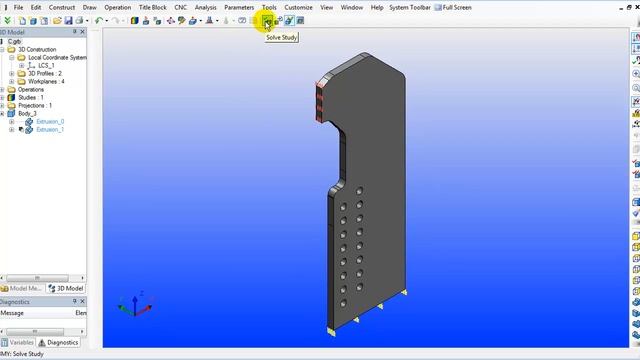Click the colorful study icon in toolbar

[x=134, y=20]
